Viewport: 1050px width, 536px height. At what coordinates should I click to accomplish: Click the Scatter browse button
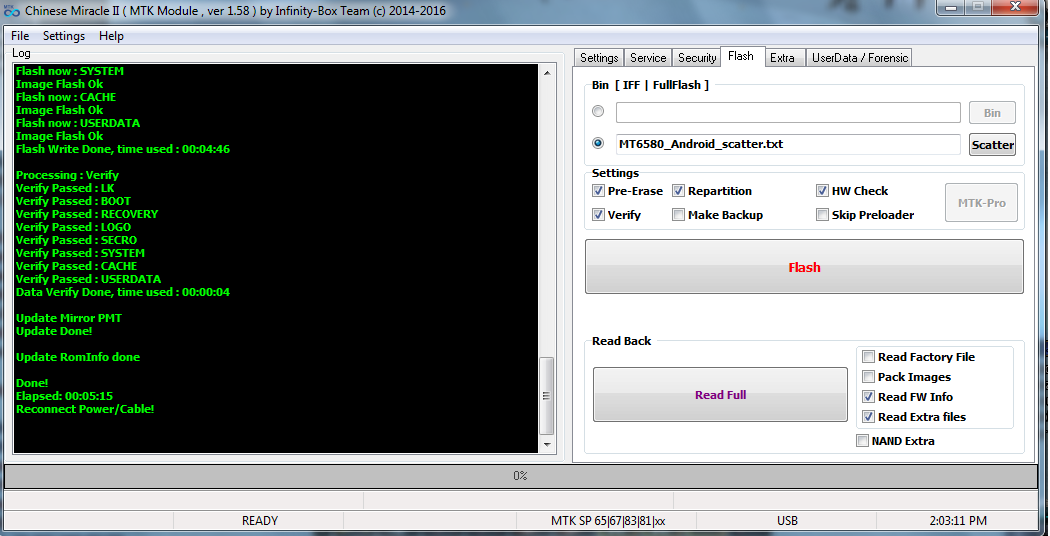(x=992, y=145)
